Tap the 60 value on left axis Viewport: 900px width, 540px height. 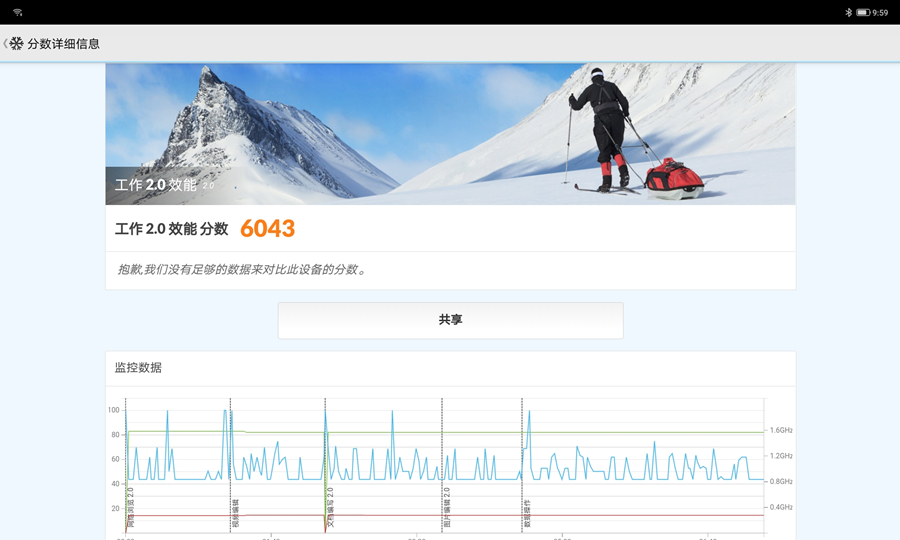point(115,459)
